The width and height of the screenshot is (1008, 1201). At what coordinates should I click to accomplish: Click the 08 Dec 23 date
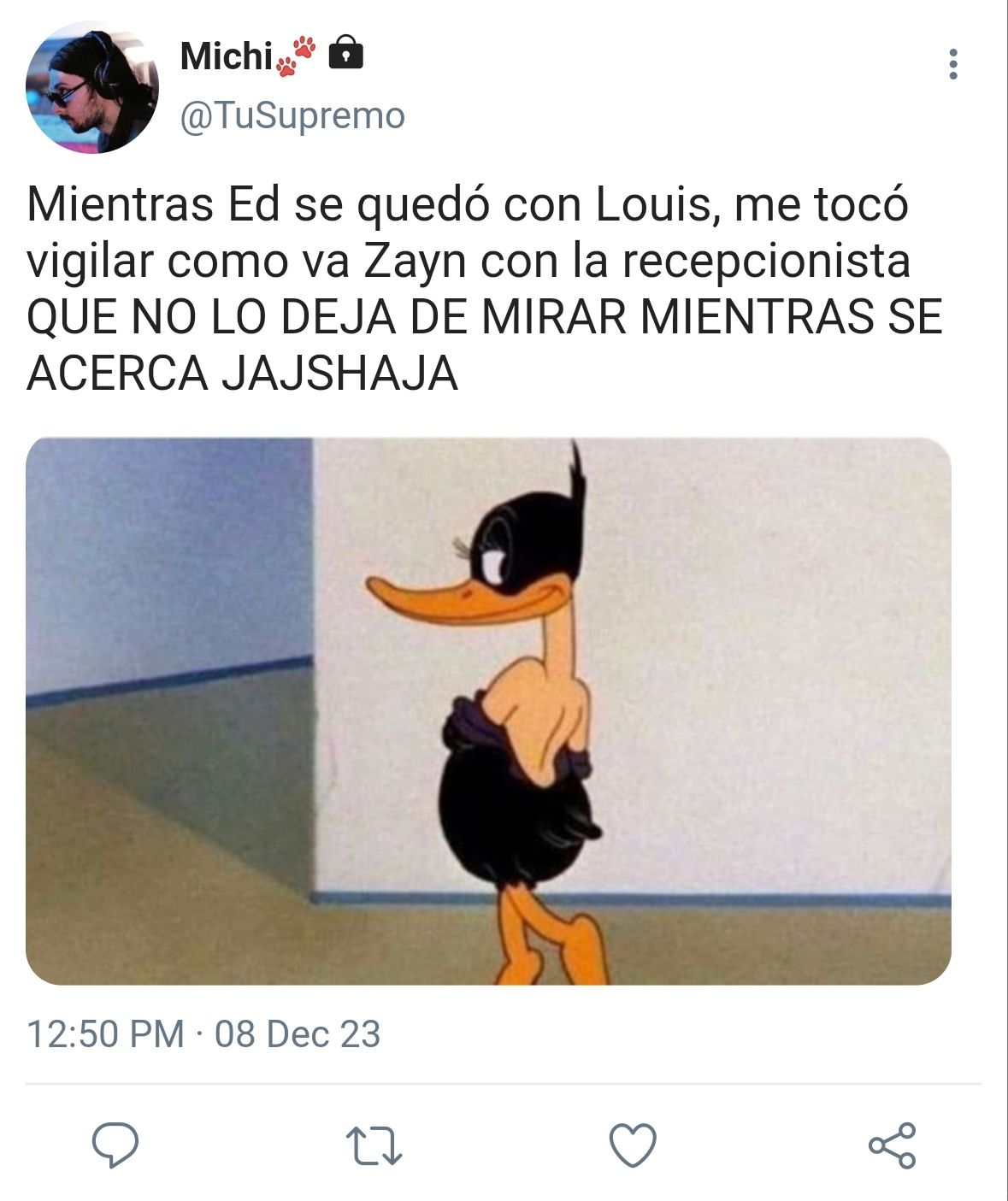click(x=298, y=1034)
